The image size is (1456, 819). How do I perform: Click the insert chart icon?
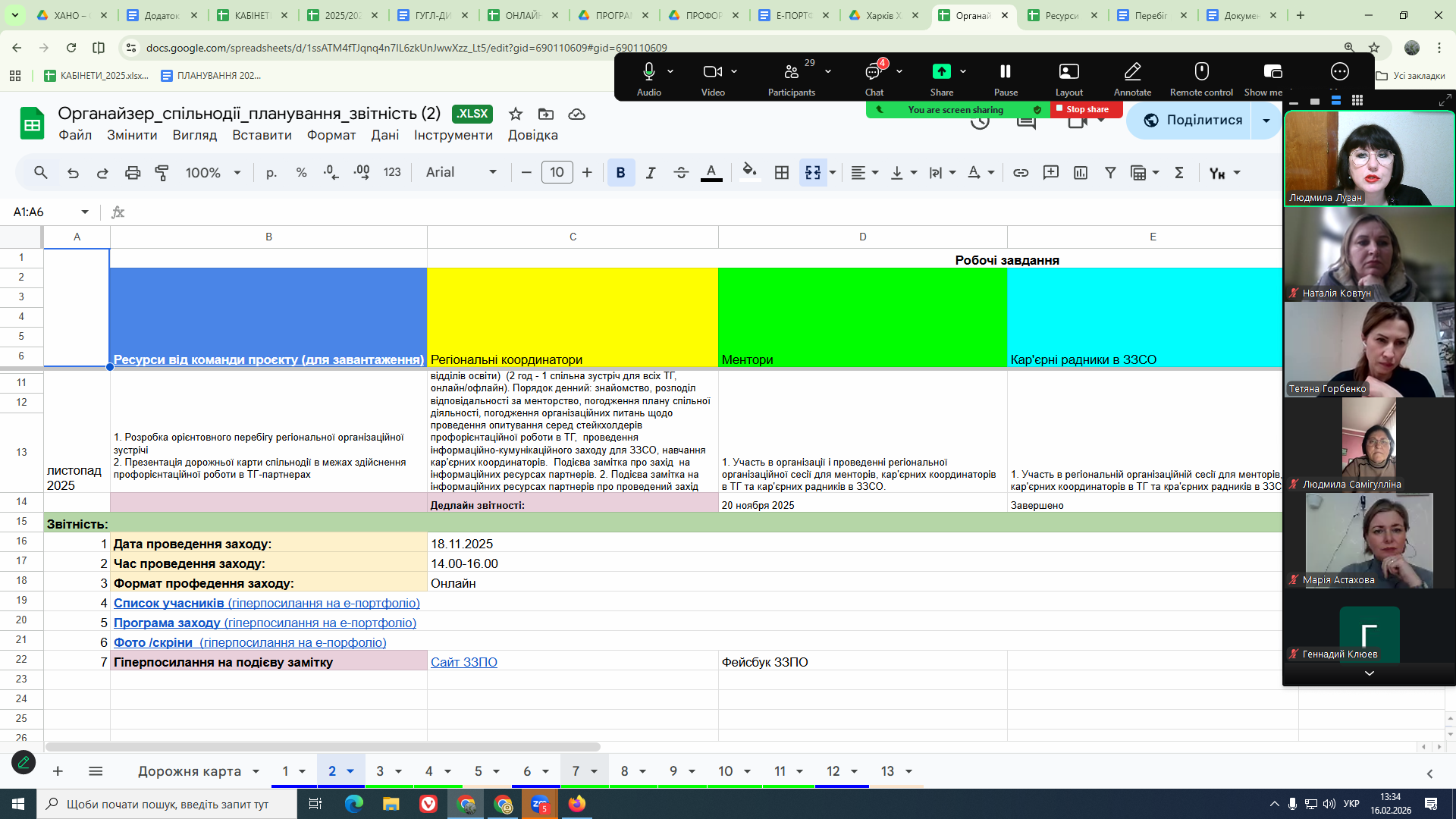pyautogui.click(x=1081, y=173)
